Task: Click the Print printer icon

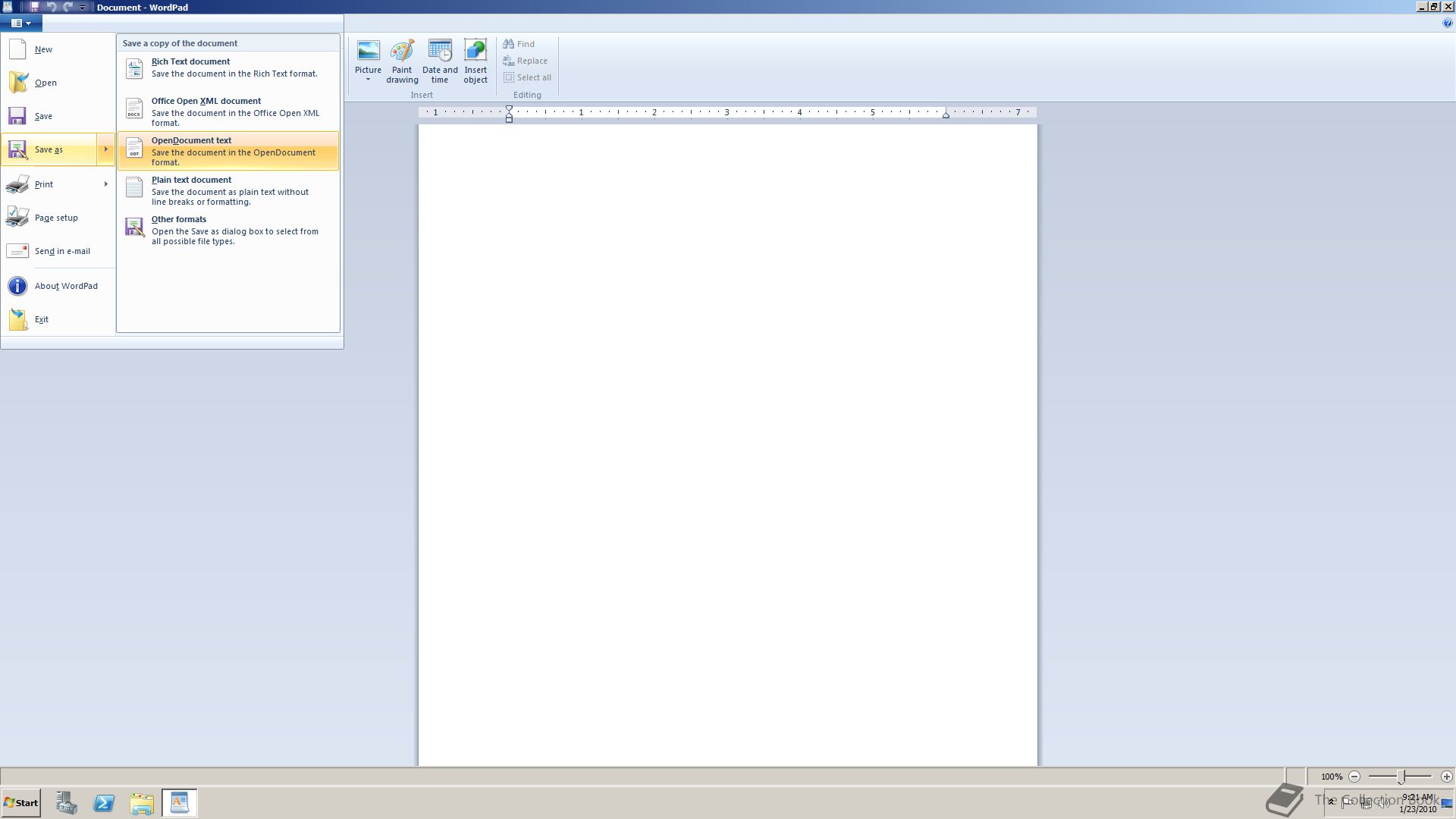Action: 17,184
